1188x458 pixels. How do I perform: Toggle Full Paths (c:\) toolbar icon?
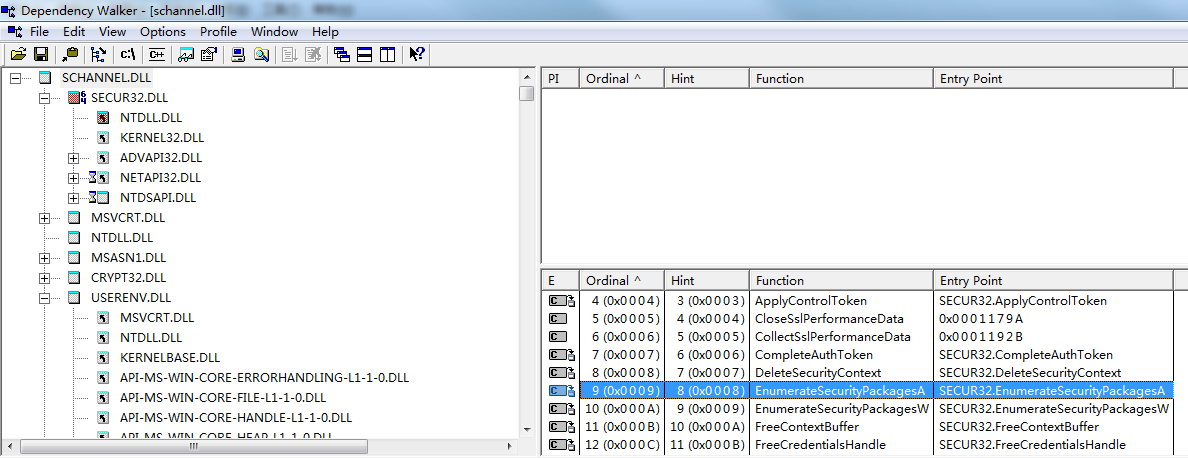[x=127, y=54]
